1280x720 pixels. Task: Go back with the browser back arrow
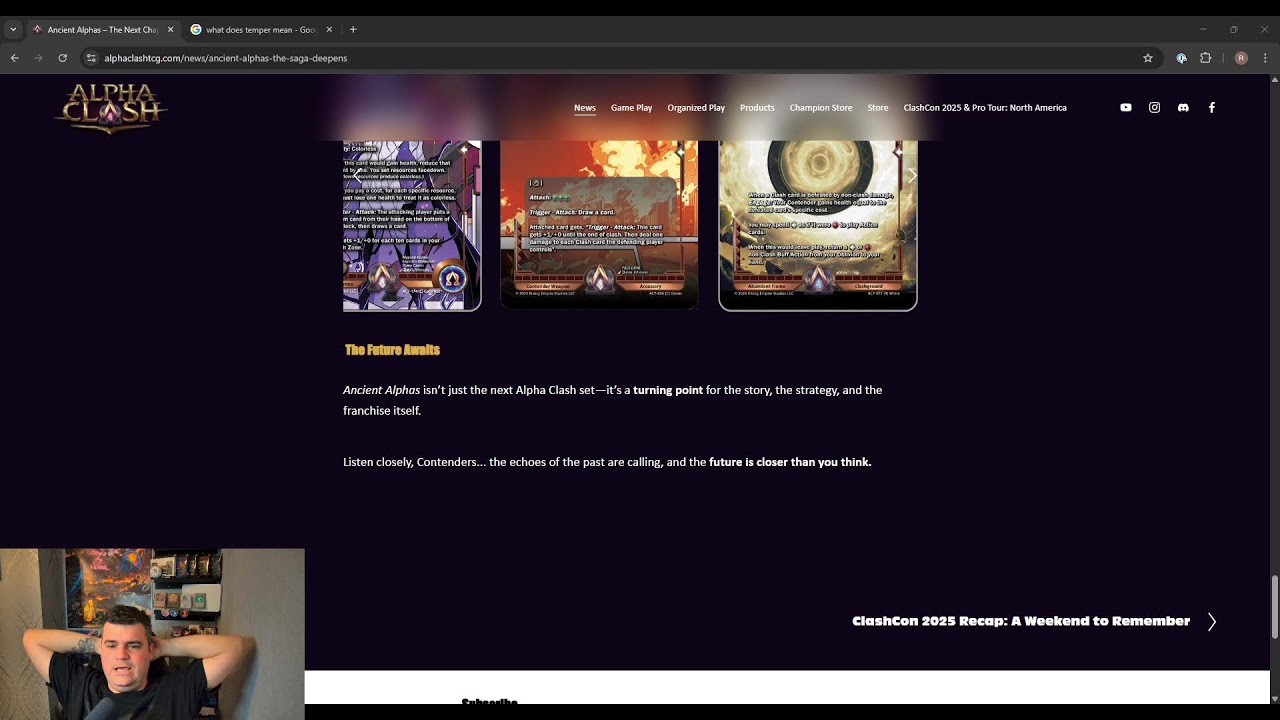click(x=14, y=58)
